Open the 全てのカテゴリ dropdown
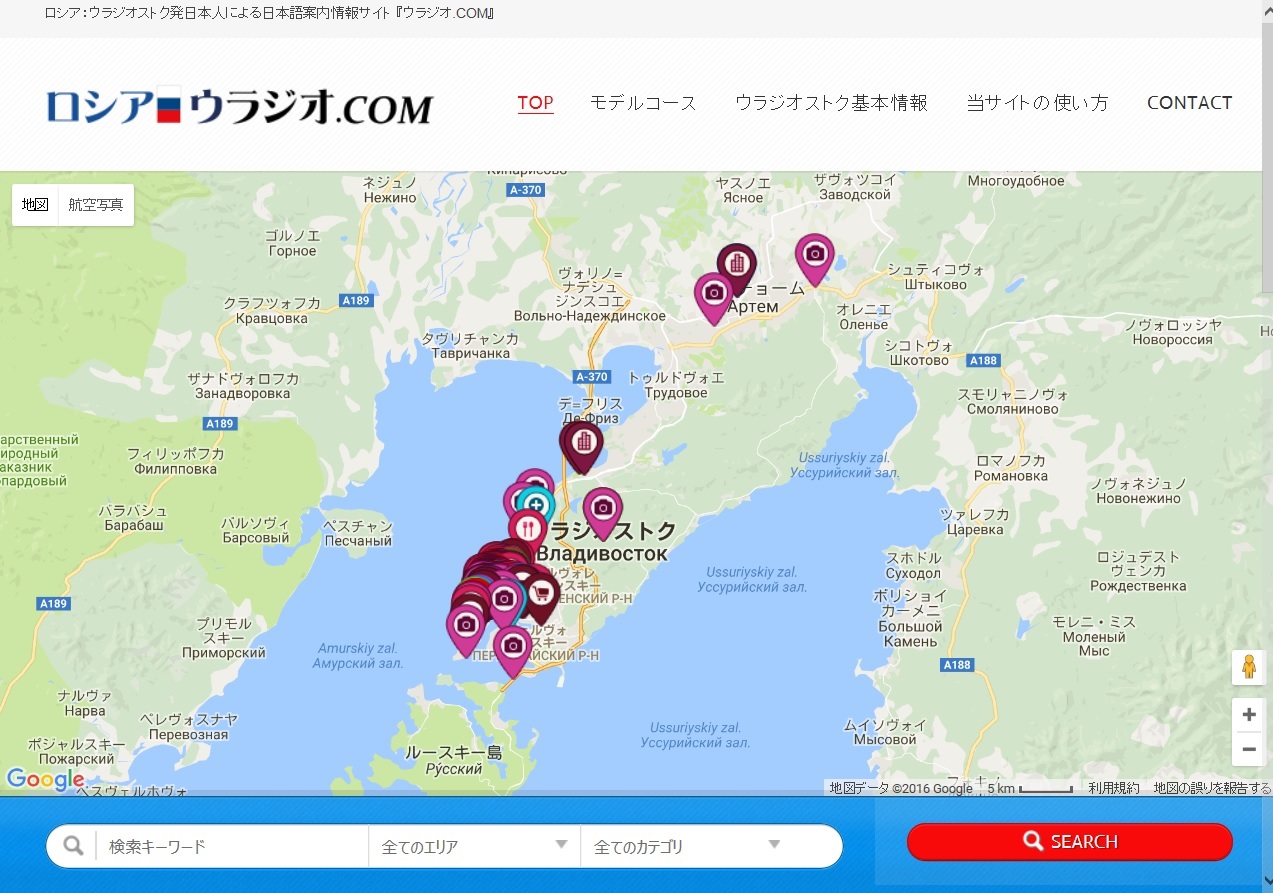Image resolution: width=1273 pixels, height=893 pixels. coord(687,846)
